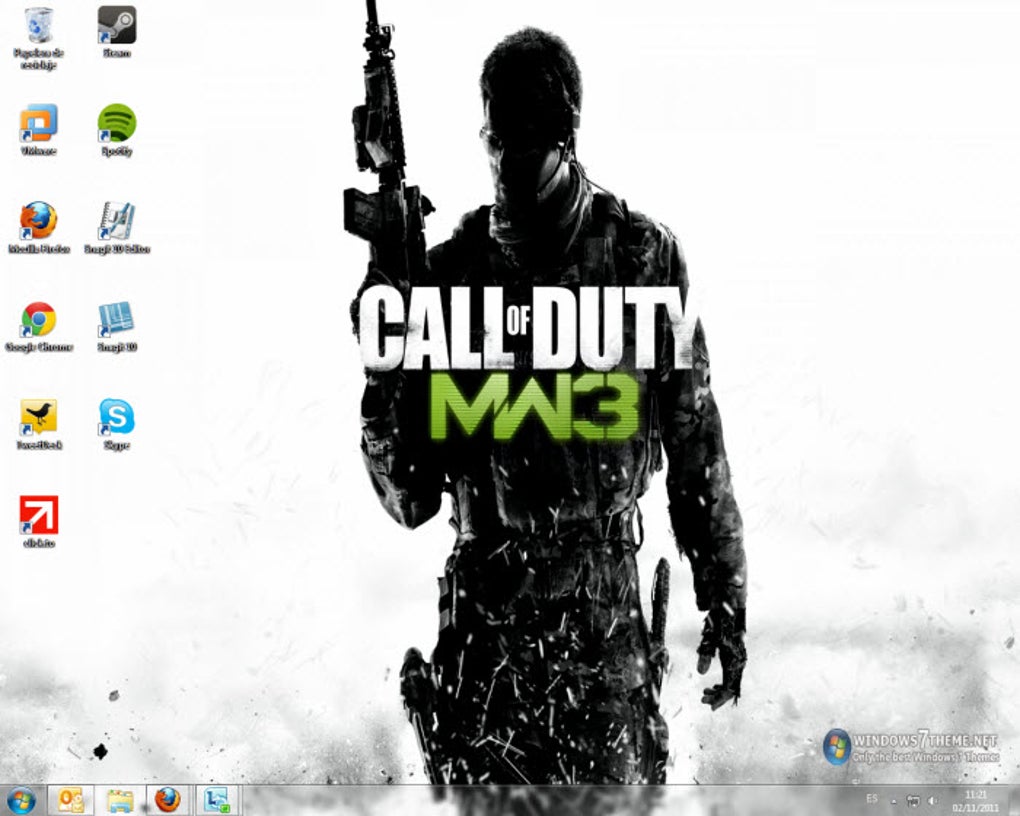This screenshot has height=816, width=1020.
Task: Select the red arrow desktop shortcut
Action: tap(39, 516)
